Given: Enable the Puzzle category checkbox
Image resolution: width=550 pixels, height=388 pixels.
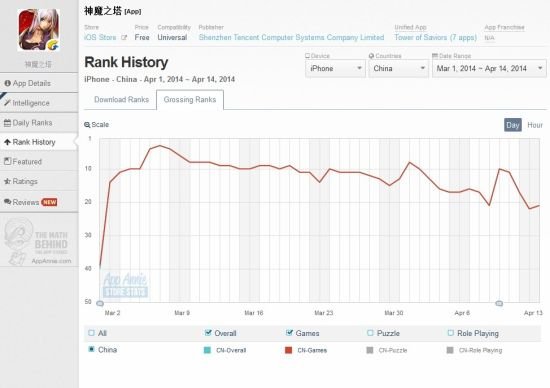Looking at the screenshot, I should pos(370,333).
